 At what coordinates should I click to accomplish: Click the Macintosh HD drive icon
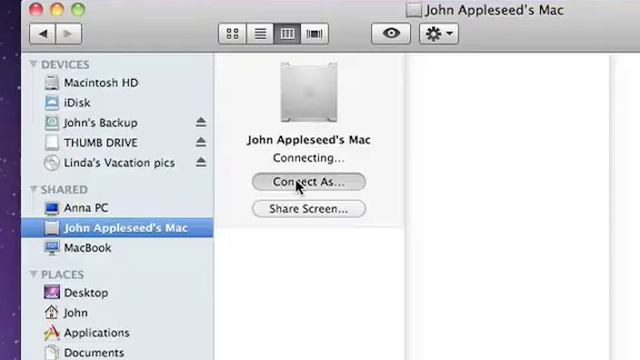coord(52,82)
